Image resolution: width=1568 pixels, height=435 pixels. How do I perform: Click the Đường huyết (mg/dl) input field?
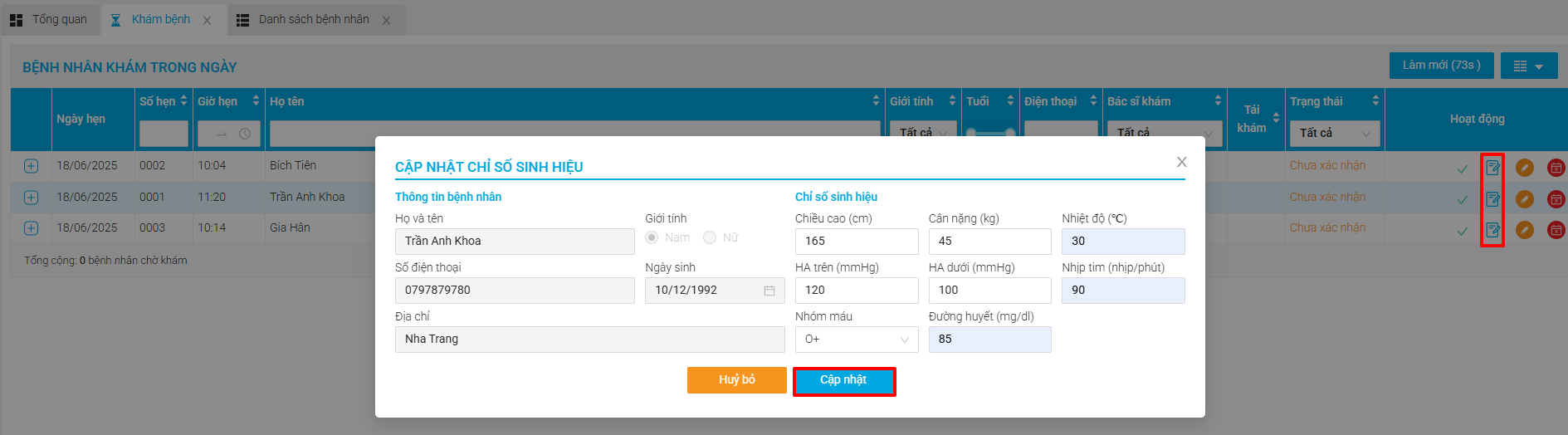pyautogui.click(x=990, y=340)
